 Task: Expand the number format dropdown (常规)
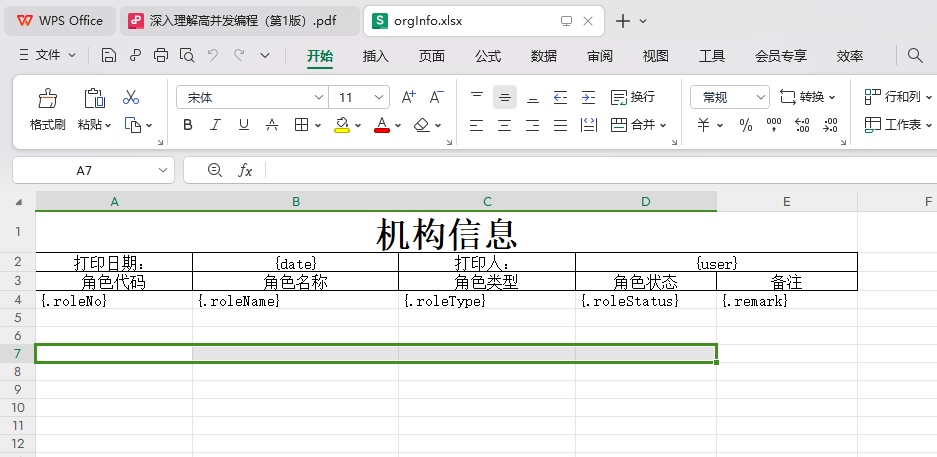click(x=760, y=97)
